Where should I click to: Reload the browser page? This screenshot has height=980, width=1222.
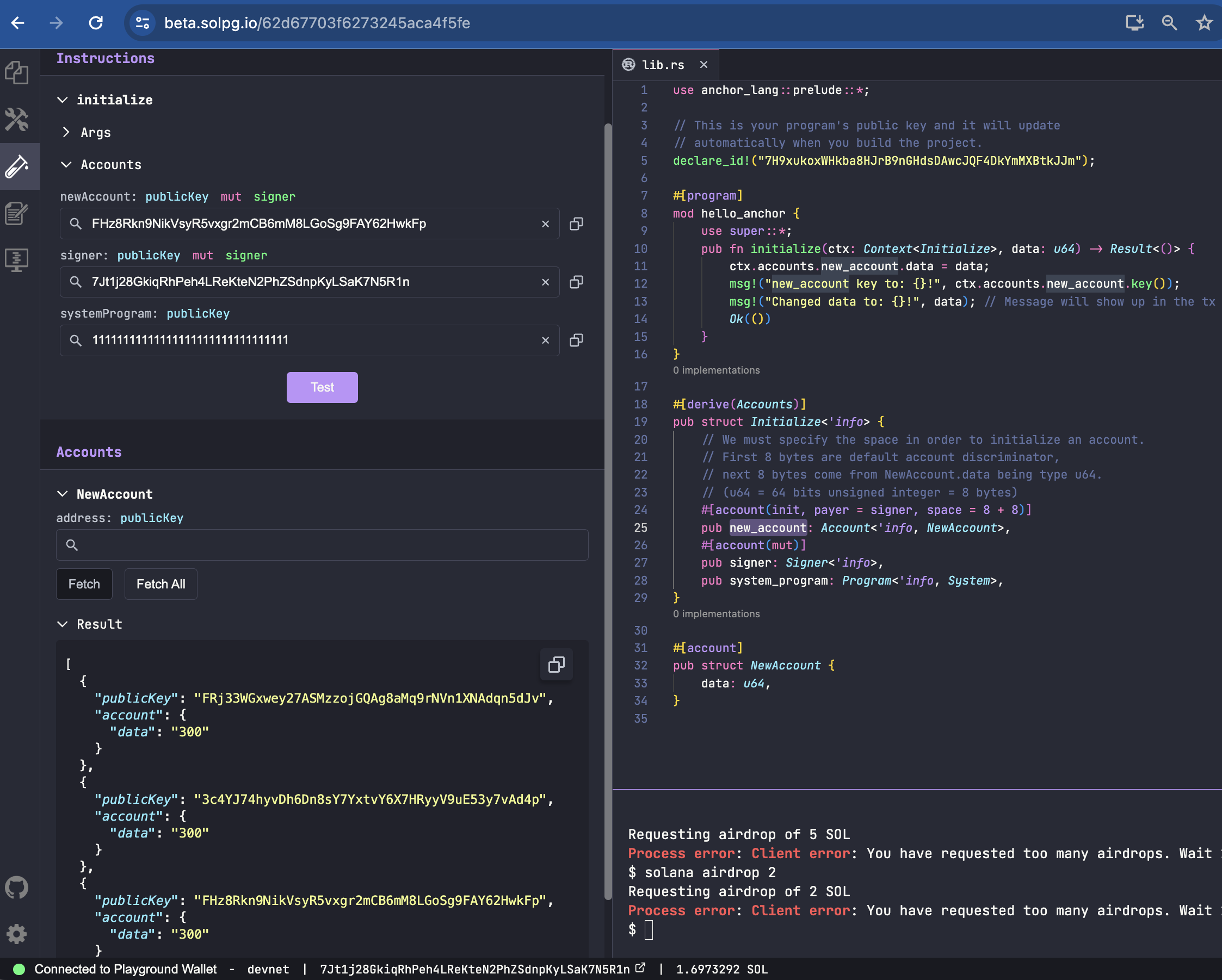click(x=96, y=23)
